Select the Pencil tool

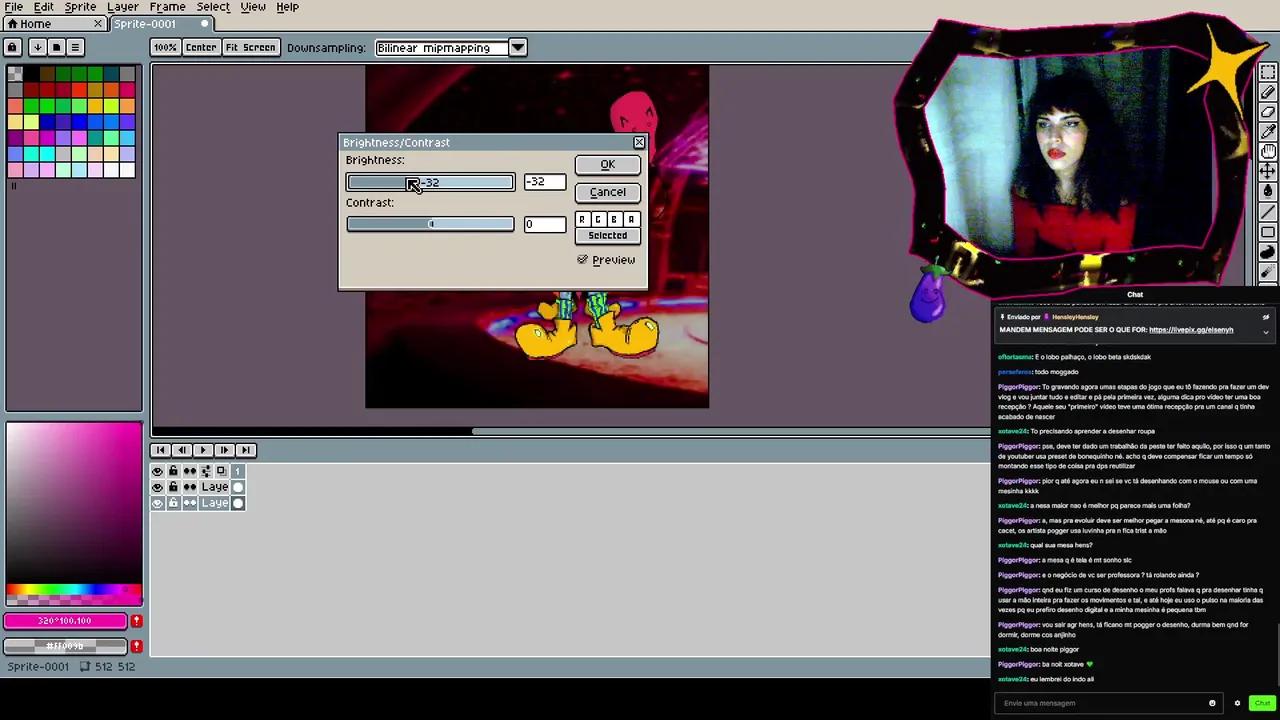point(1268,93)
